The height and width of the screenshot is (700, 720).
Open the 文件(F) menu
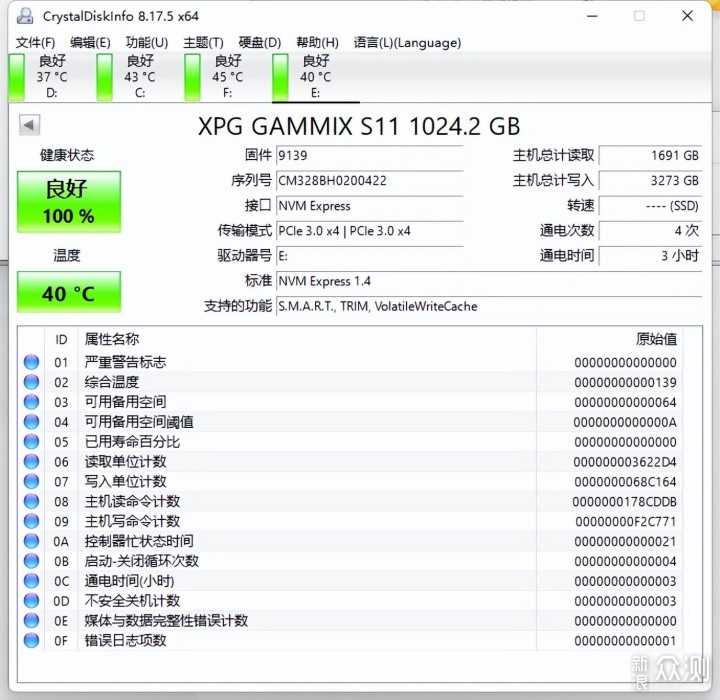pos(35,43)
